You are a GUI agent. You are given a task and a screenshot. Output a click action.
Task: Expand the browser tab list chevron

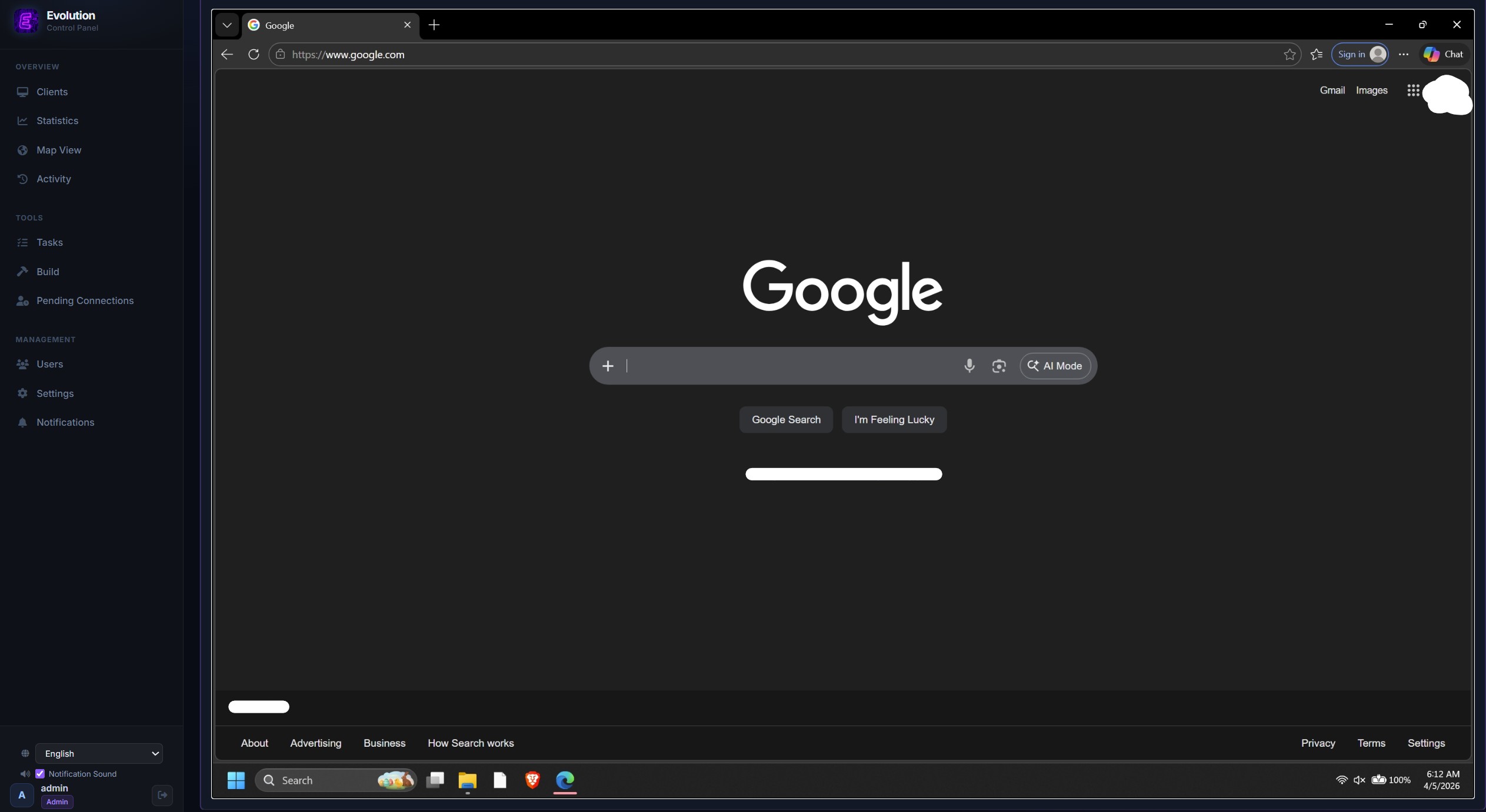(x=227, y=25)
